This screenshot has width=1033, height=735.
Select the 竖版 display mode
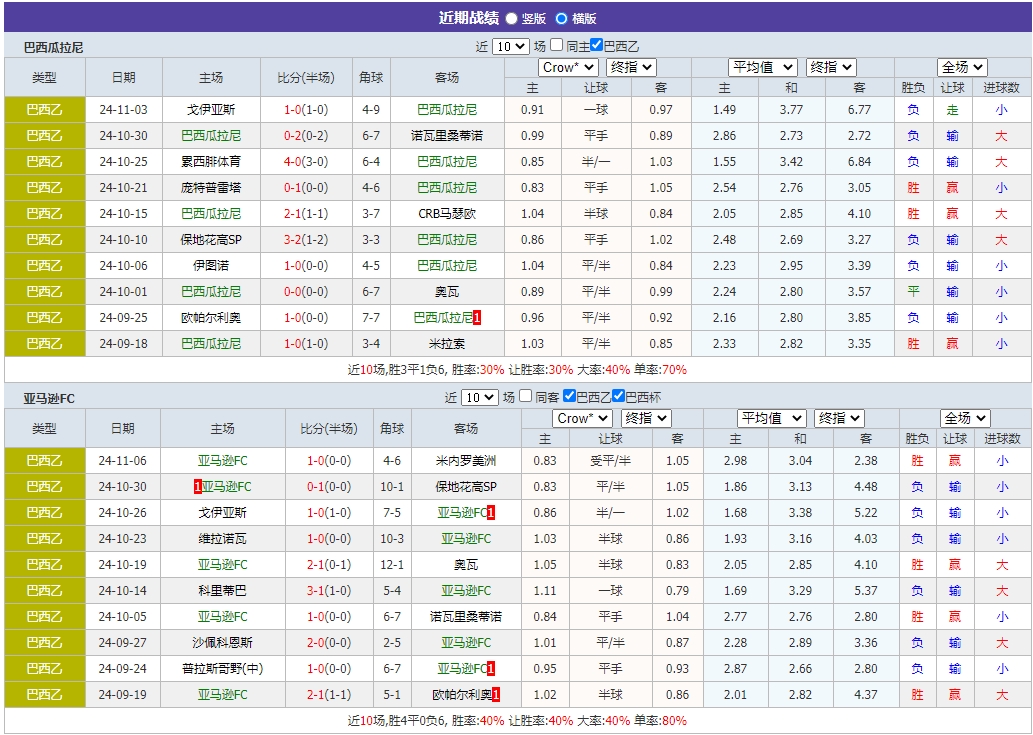(512, 17)
